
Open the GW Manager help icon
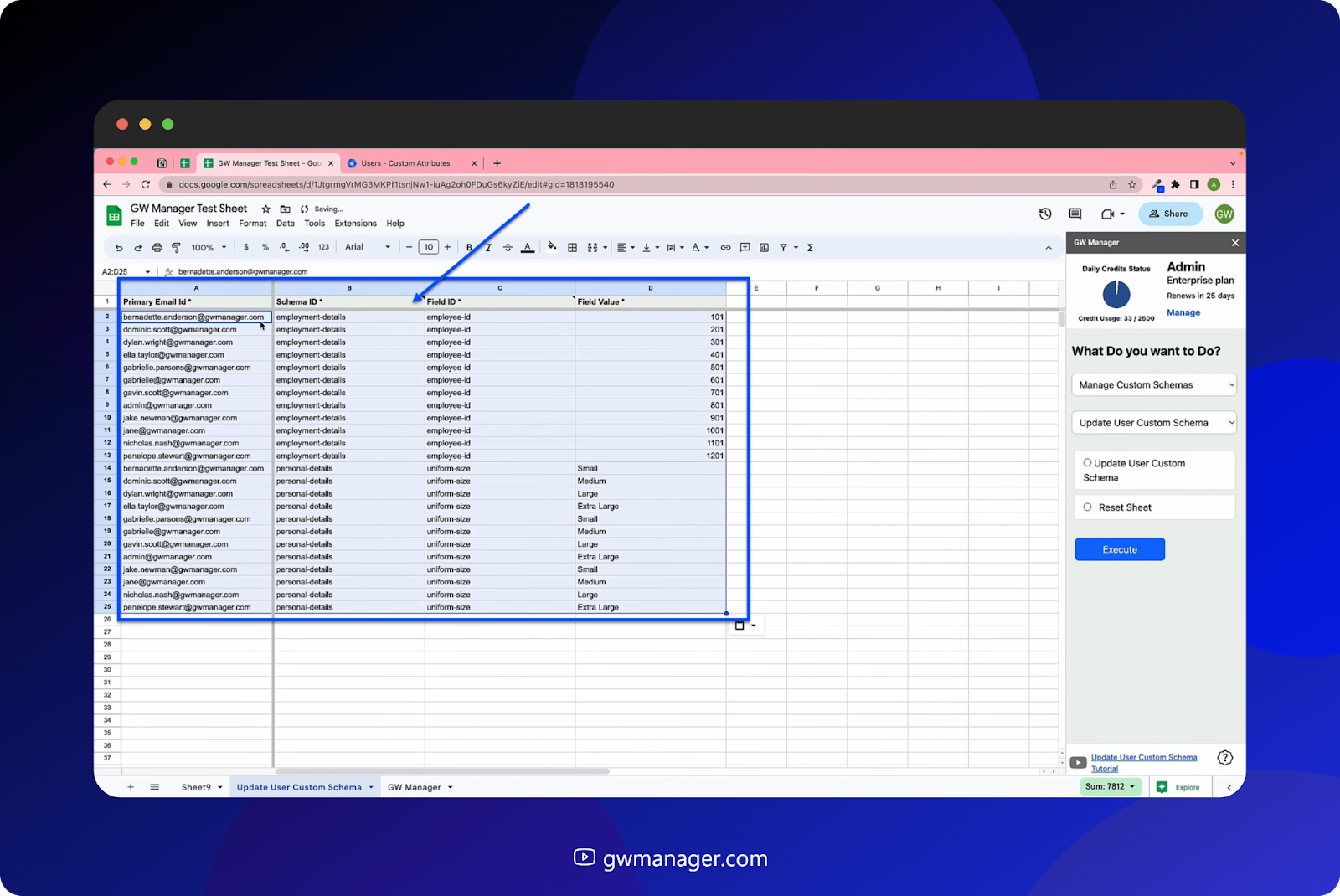(1225, 758)
